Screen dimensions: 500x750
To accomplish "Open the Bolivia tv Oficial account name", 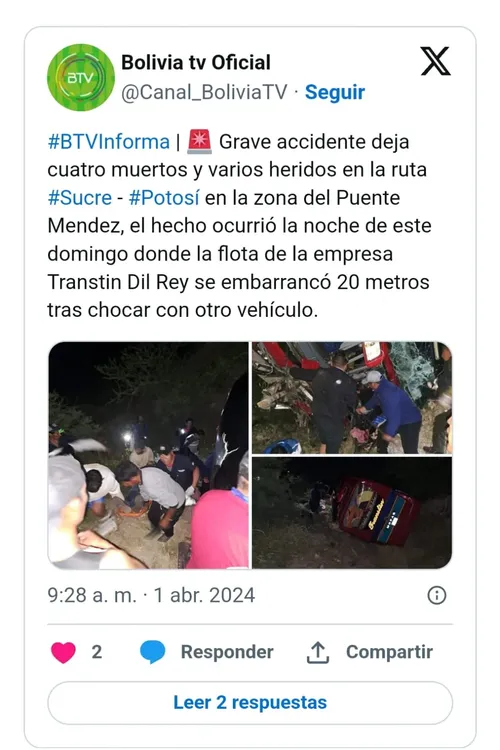I will click(196, 63).
